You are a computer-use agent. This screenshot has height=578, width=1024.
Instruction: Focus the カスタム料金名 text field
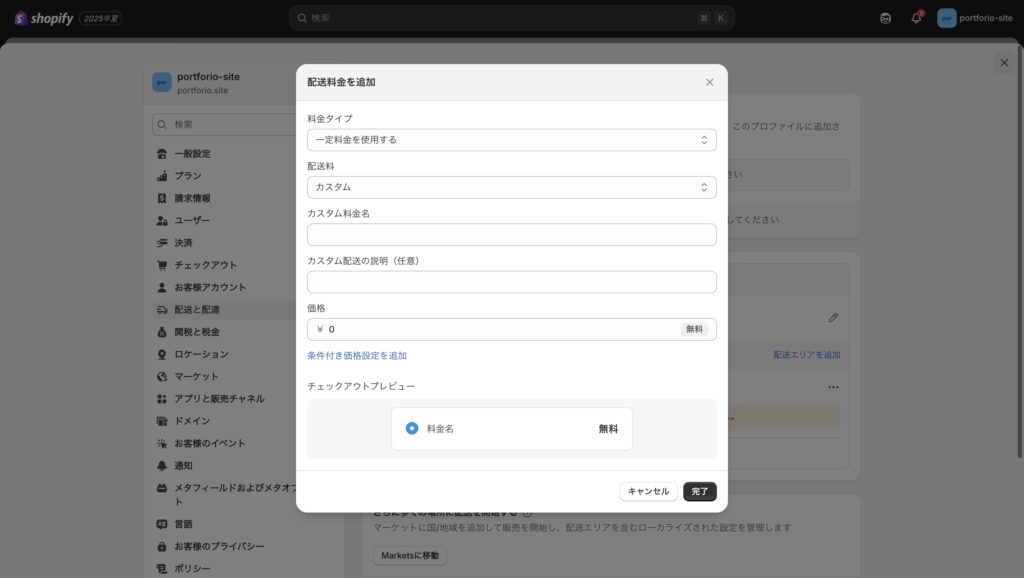511,235
